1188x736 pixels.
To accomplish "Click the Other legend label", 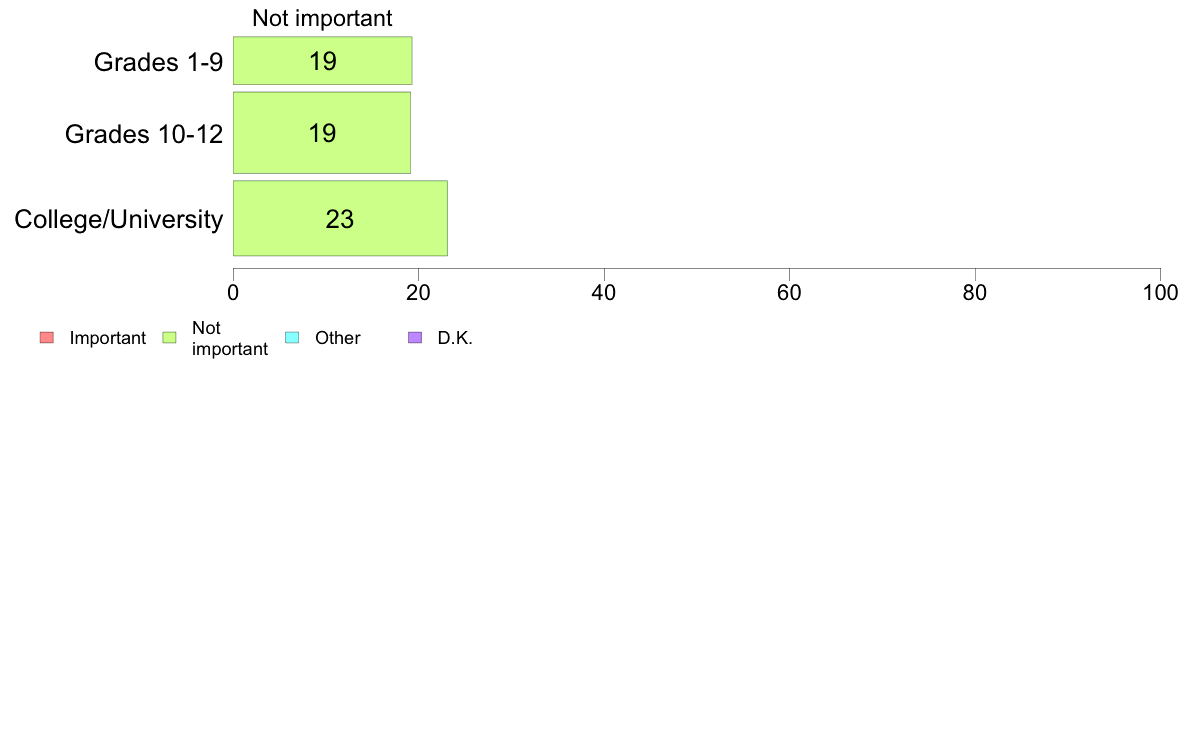I will point(338,338).
